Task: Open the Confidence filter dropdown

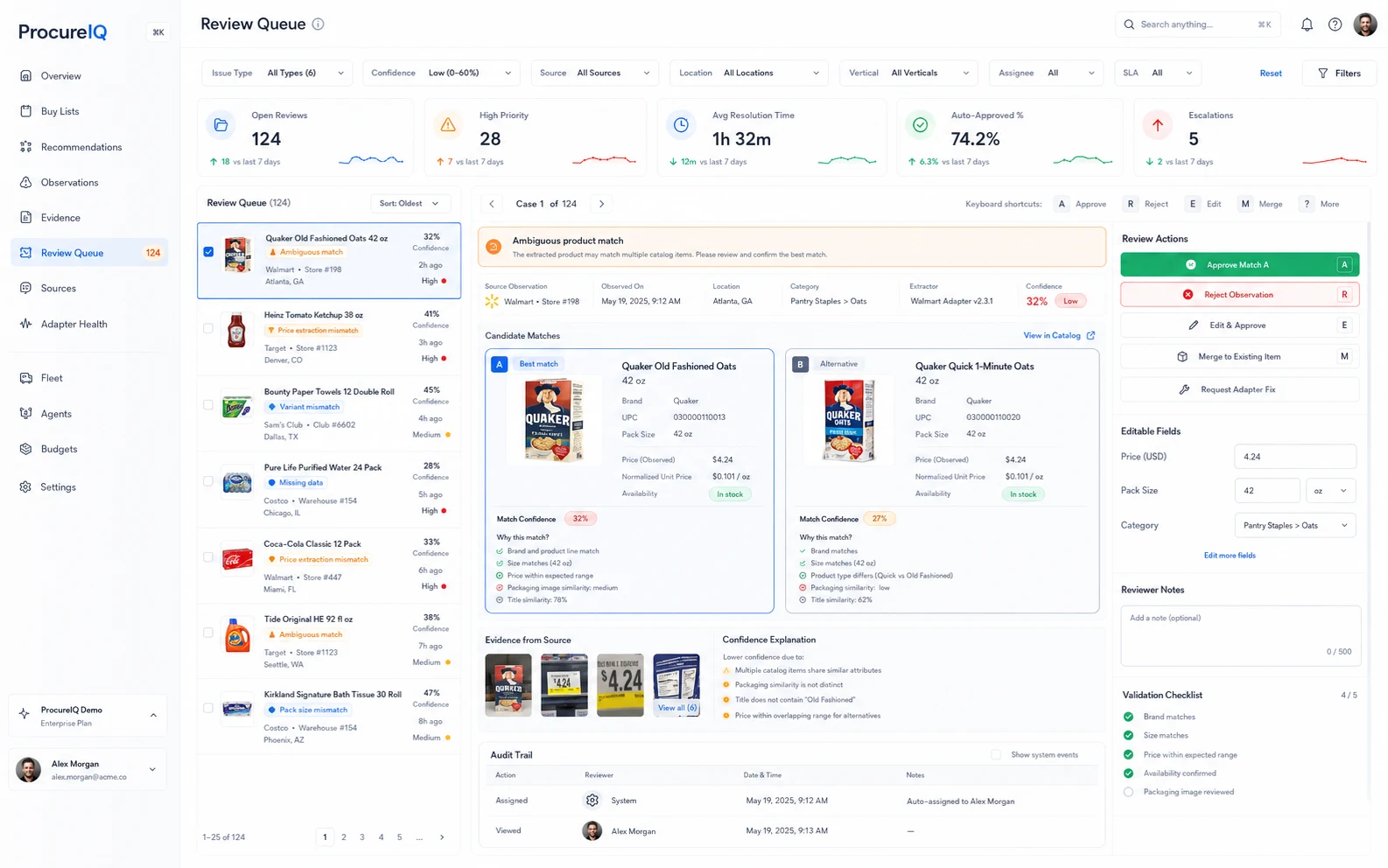Action: click(x=440, y=73)
